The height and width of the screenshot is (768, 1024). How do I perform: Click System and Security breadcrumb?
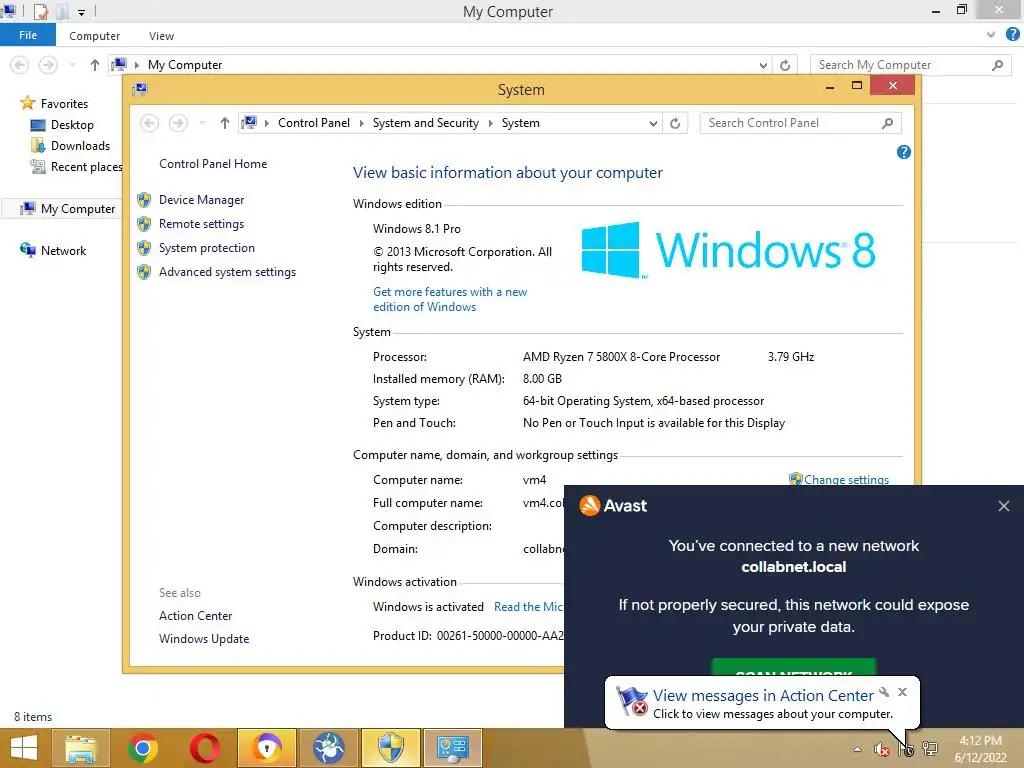(425, 123)
